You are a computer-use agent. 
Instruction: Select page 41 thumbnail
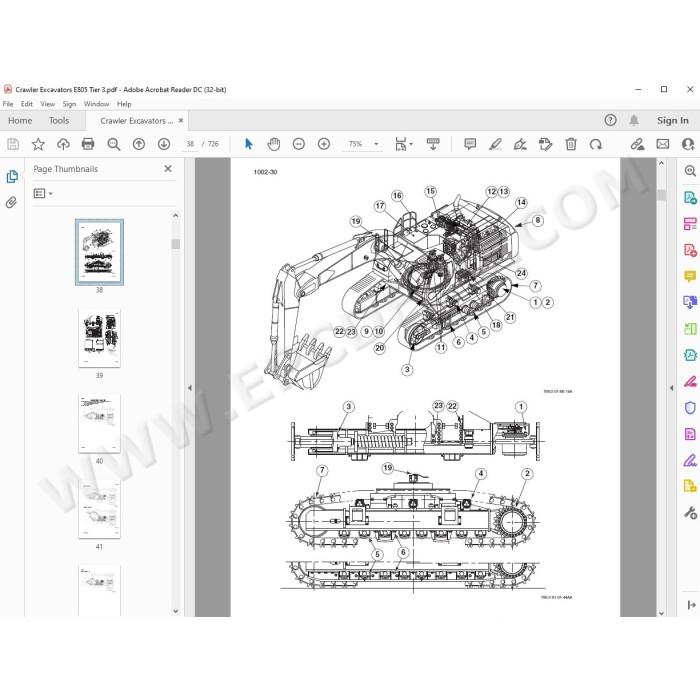(99, 509)
